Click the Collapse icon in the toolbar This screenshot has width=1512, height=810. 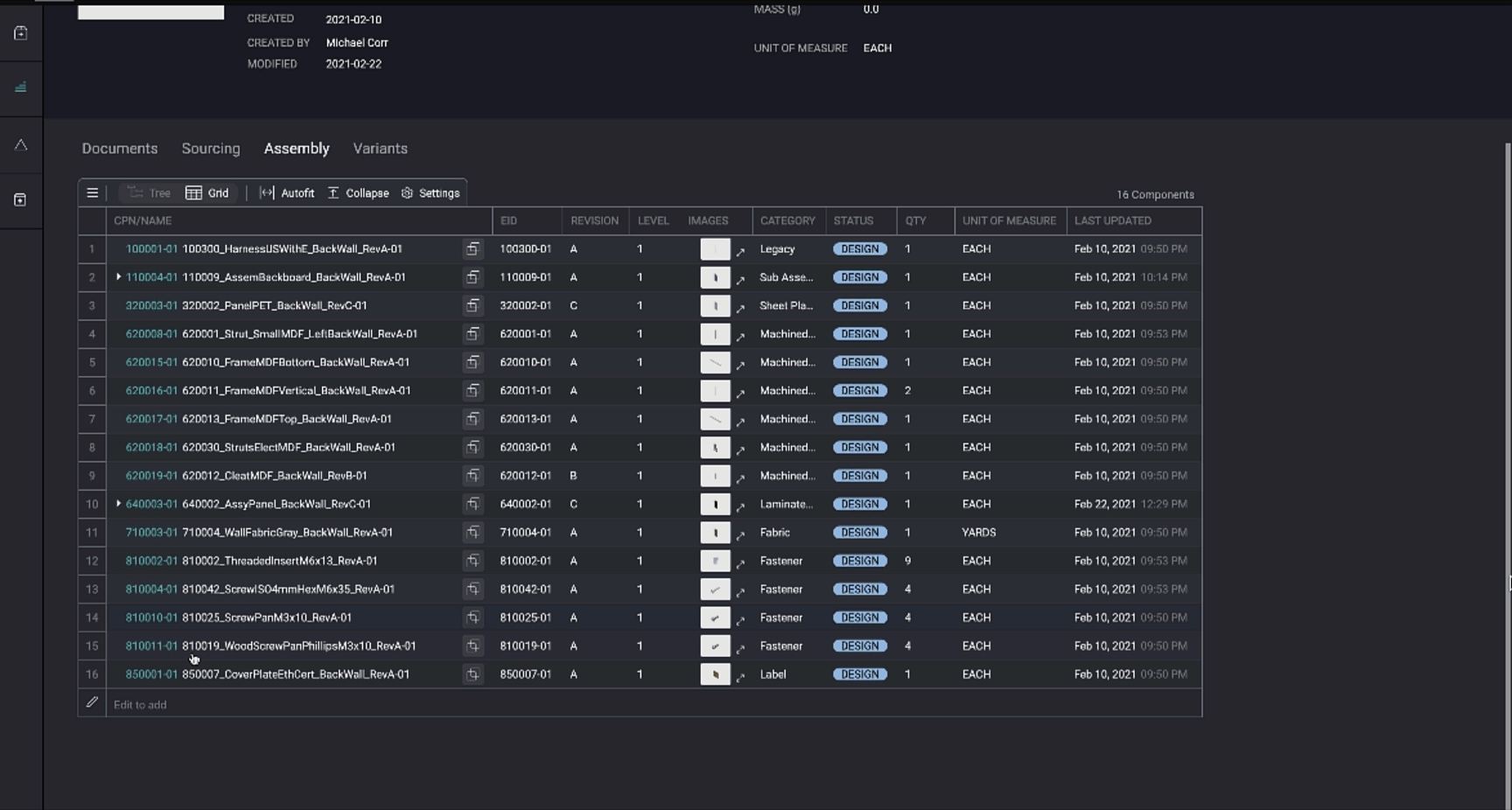333,192
